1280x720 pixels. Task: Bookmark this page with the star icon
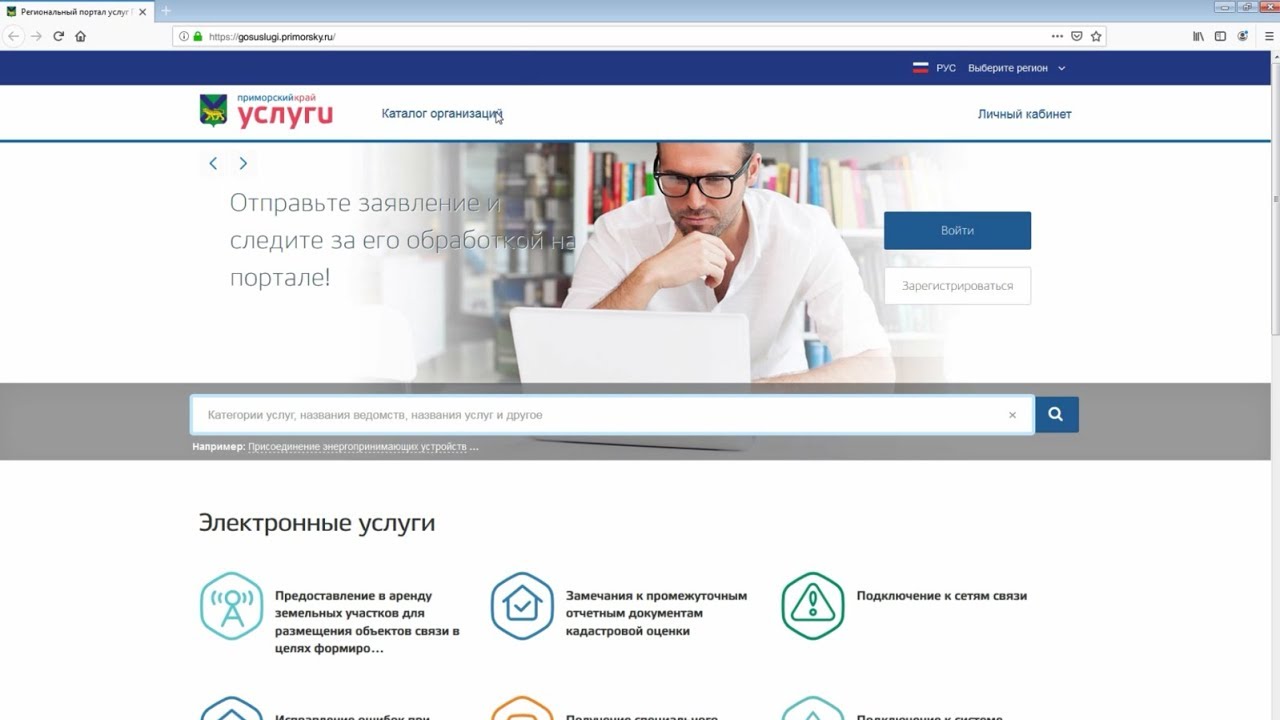click(x=1096, y=36)
